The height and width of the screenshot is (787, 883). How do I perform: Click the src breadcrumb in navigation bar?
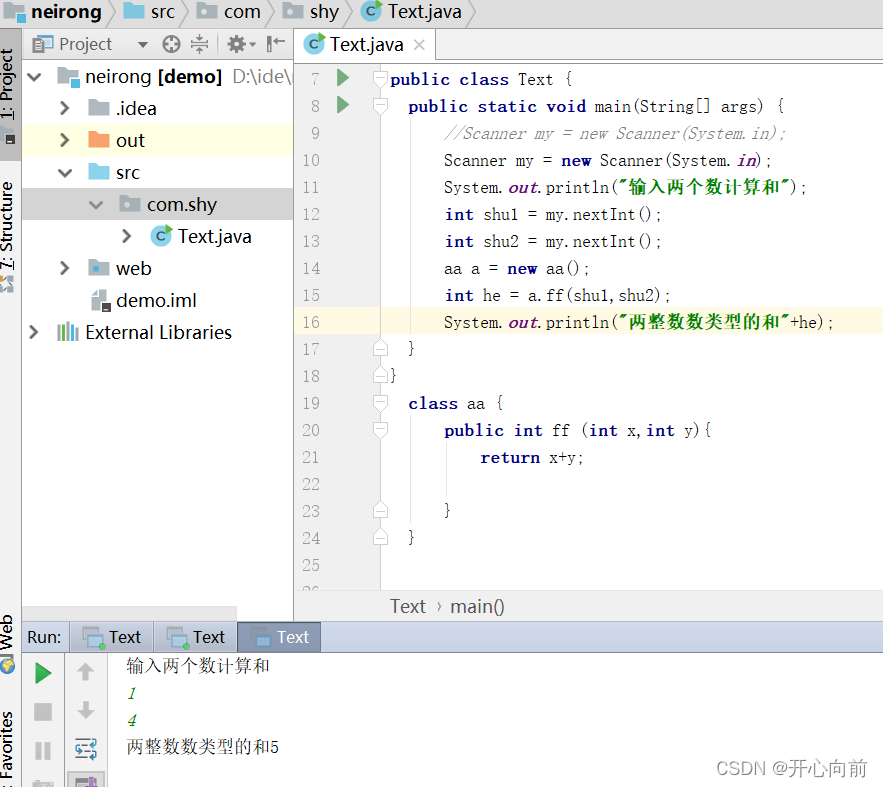point(150,12)
